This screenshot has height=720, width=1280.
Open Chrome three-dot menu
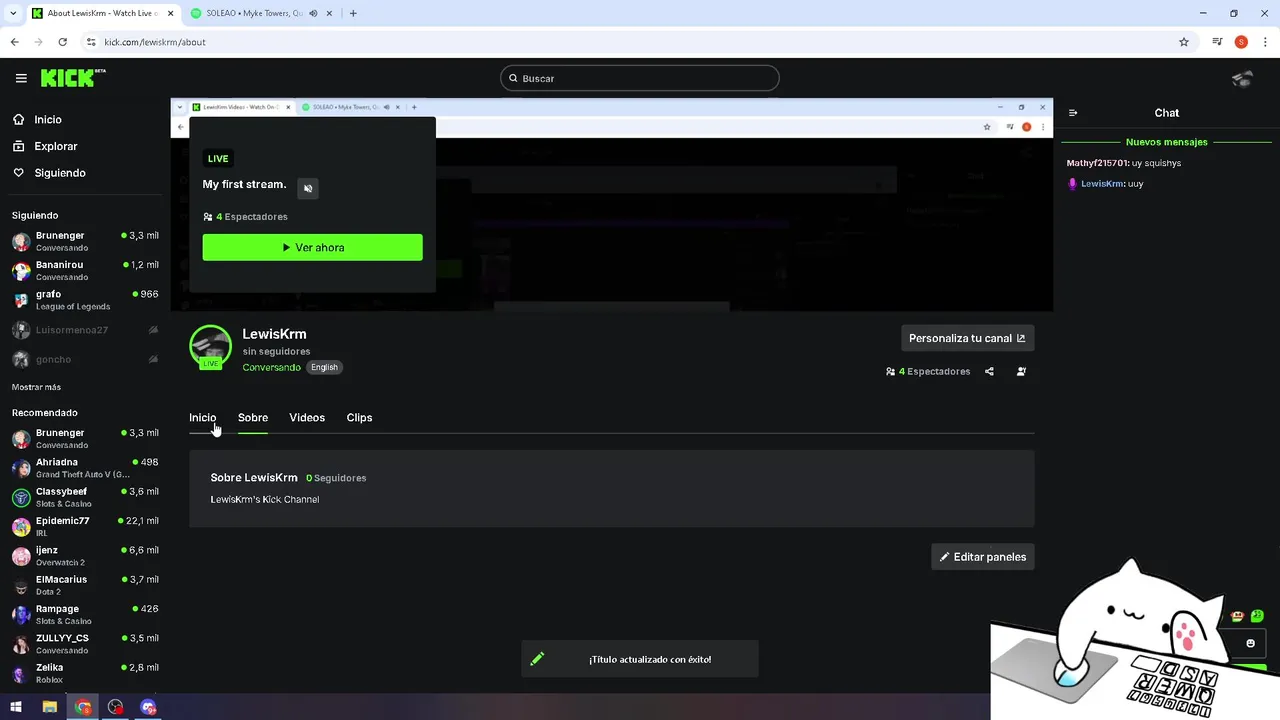1265,42
